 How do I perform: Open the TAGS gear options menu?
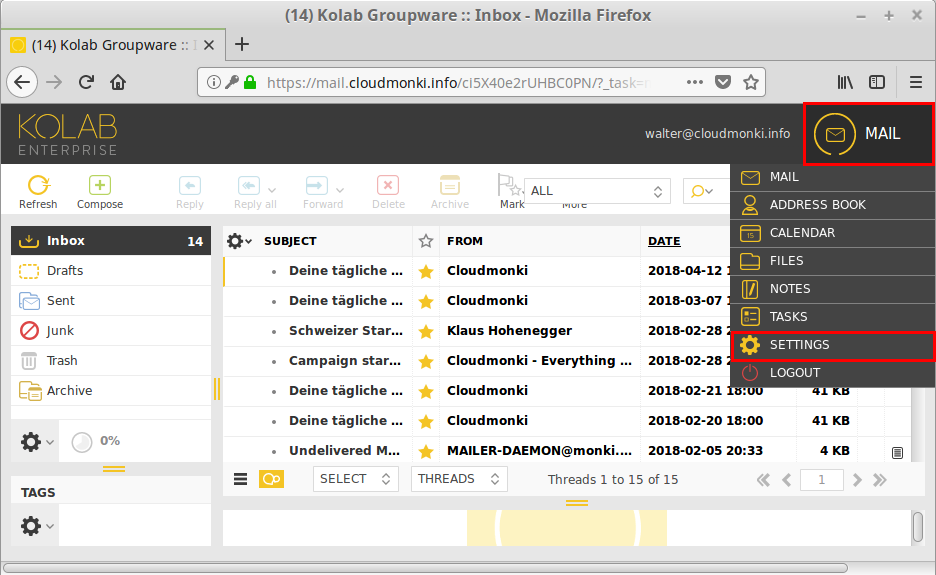[37, 526]
